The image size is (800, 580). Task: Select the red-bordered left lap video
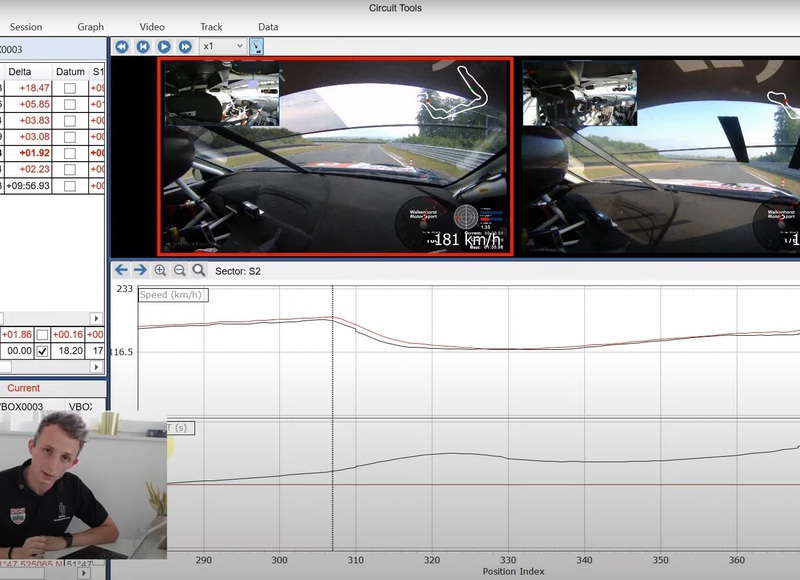(x=336, y=156)
